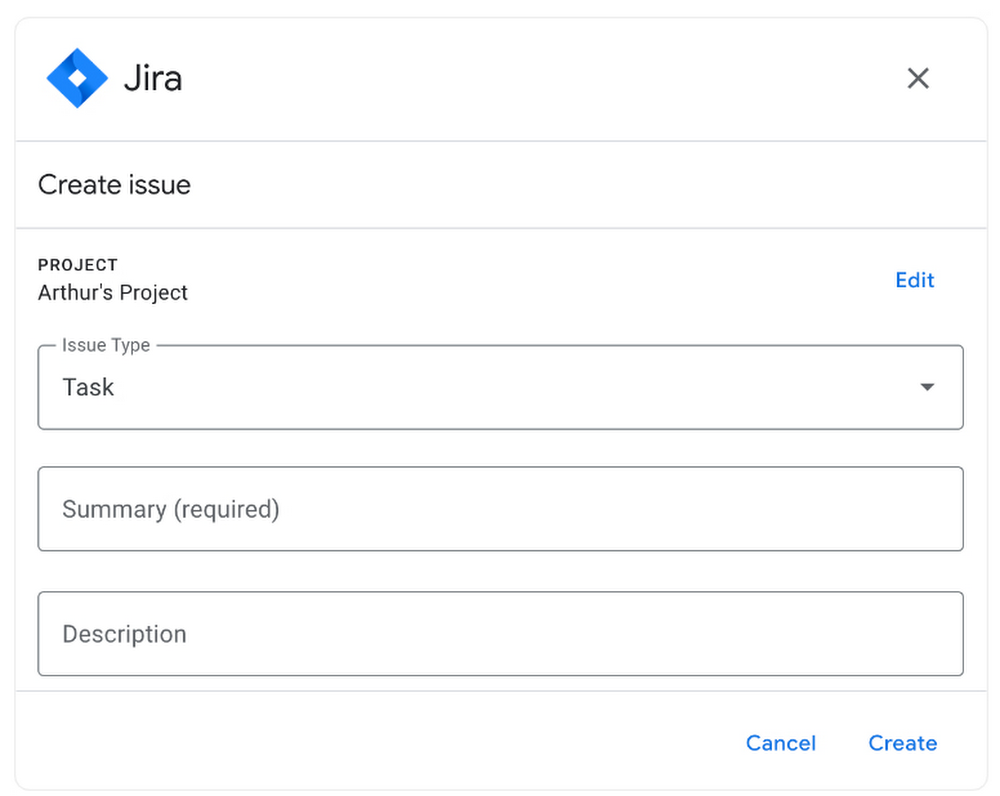Click the X to close the dialog
This screenshot has width=1000, height=796.
tap(918, 77)
